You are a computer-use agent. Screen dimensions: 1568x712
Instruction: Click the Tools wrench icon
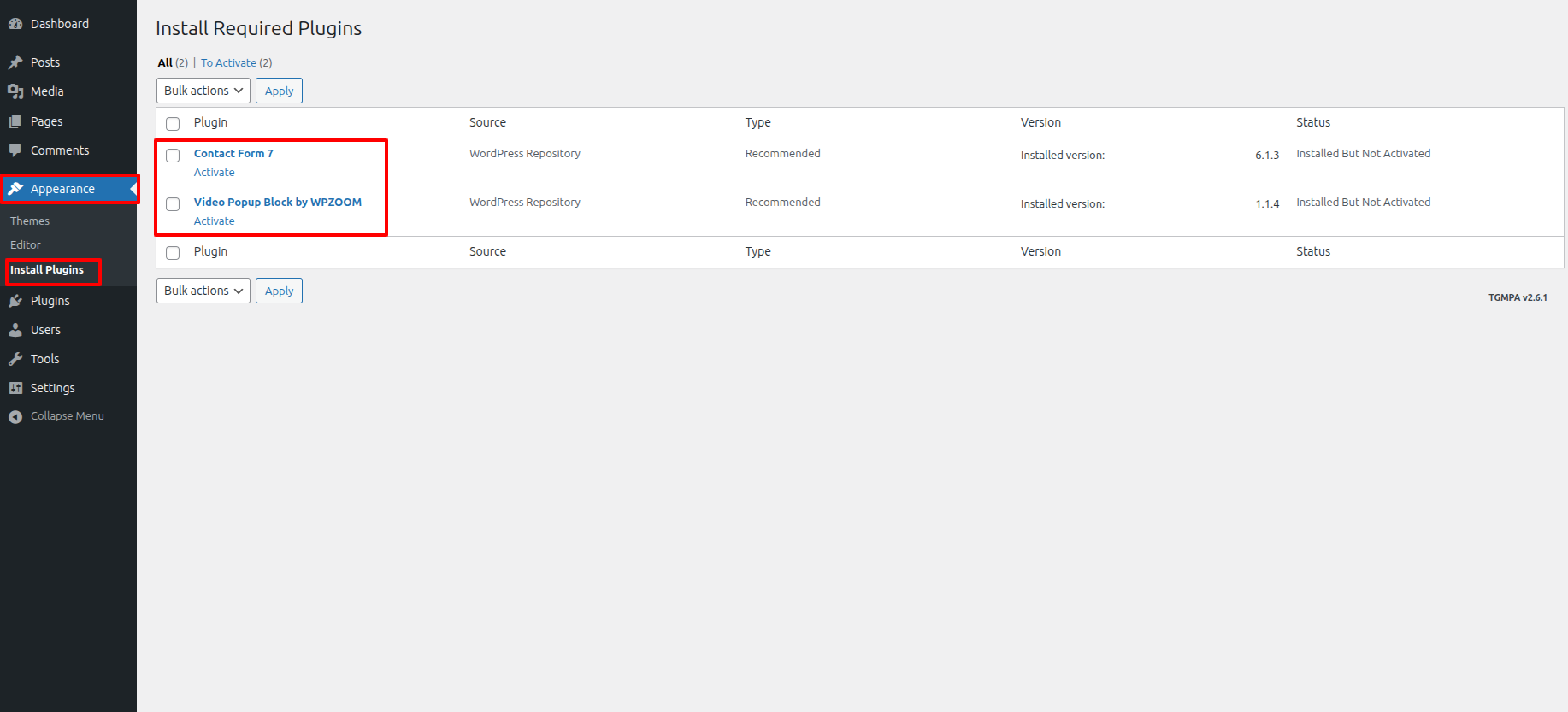[x=15, y=359]
